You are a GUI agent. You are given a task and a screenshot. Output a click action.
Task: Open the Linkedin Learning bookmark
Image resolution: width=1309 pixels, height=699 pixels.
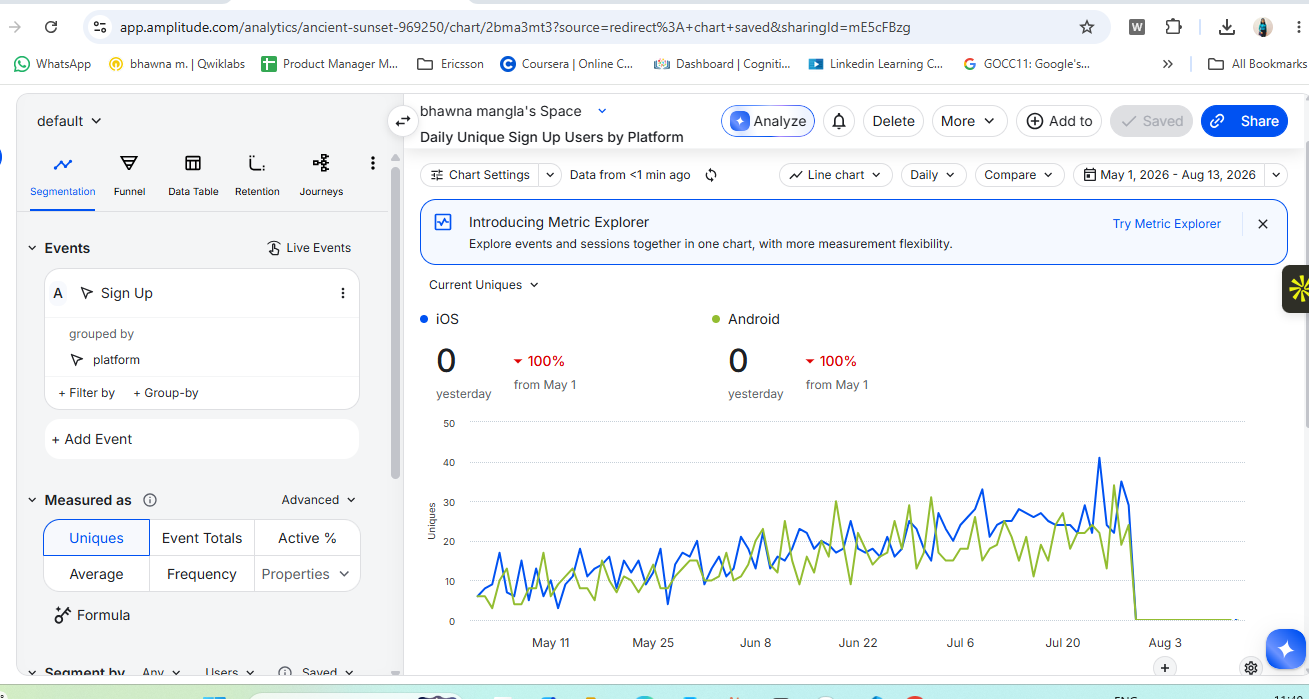(x=875, y=64)
